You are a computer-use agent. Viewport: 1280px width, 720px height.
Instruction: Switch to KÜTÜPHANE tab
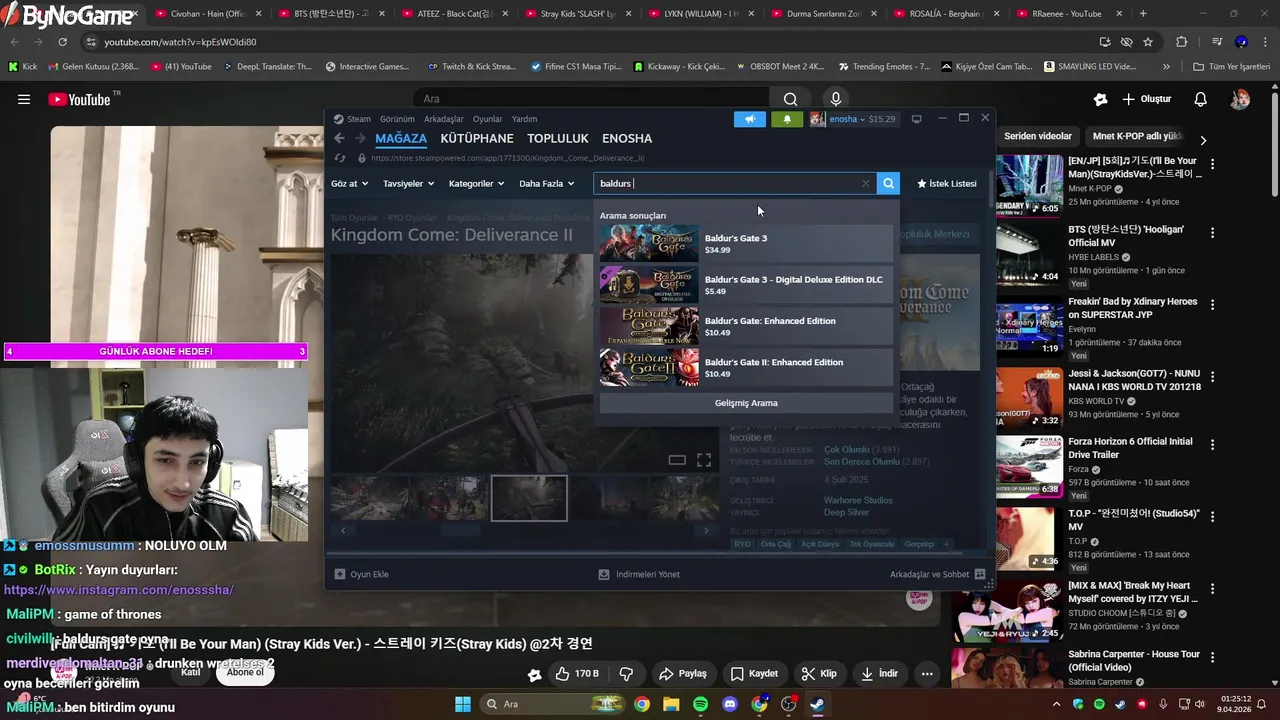(477, 138)
